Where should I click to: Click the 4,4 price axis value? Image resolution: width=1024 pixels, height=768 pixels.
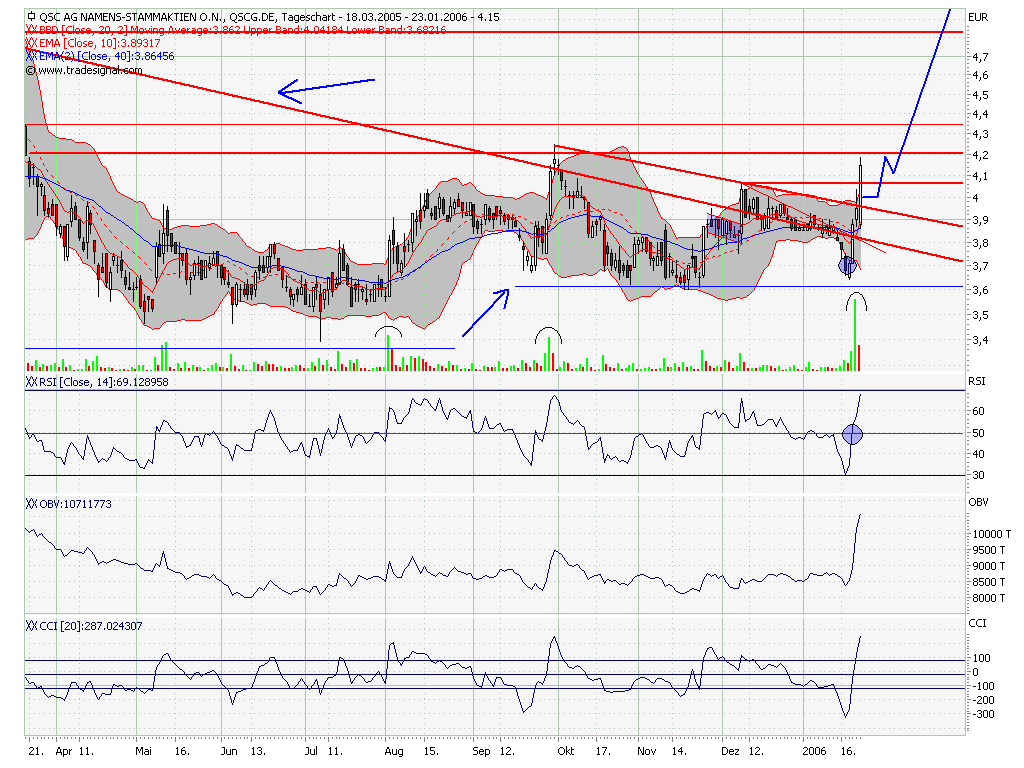coord(980,114)
